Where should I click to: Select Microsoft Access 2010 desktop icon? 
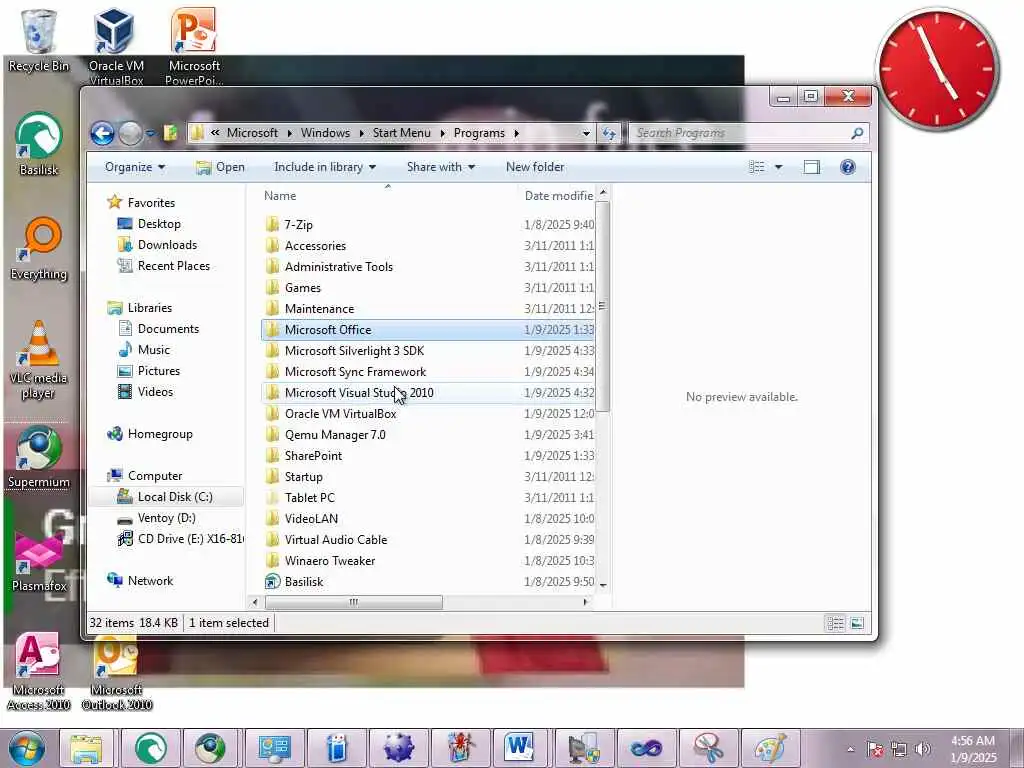(x=39, y=671)
